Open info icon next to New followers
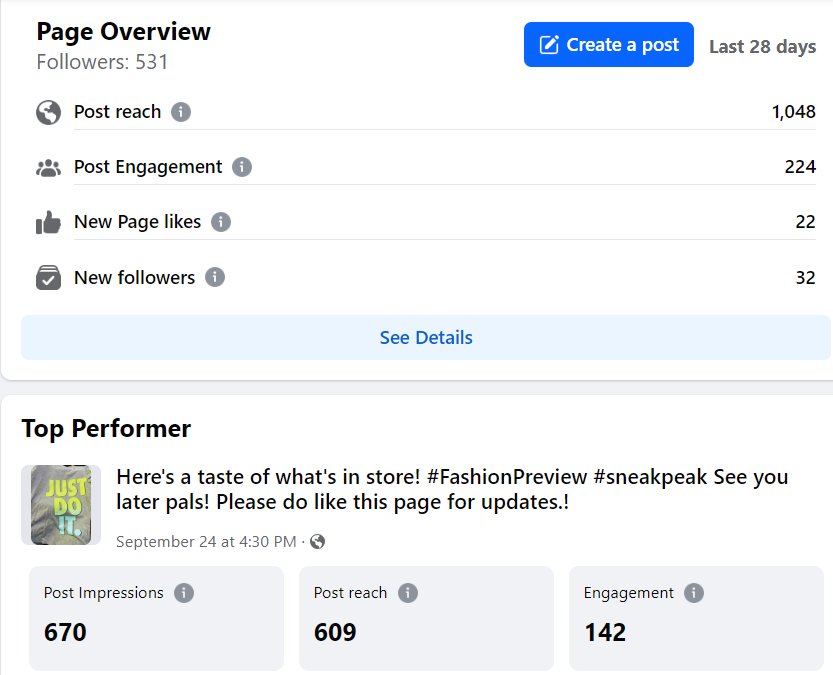Viewport: 833px width, 675px height. pos(215,277)
